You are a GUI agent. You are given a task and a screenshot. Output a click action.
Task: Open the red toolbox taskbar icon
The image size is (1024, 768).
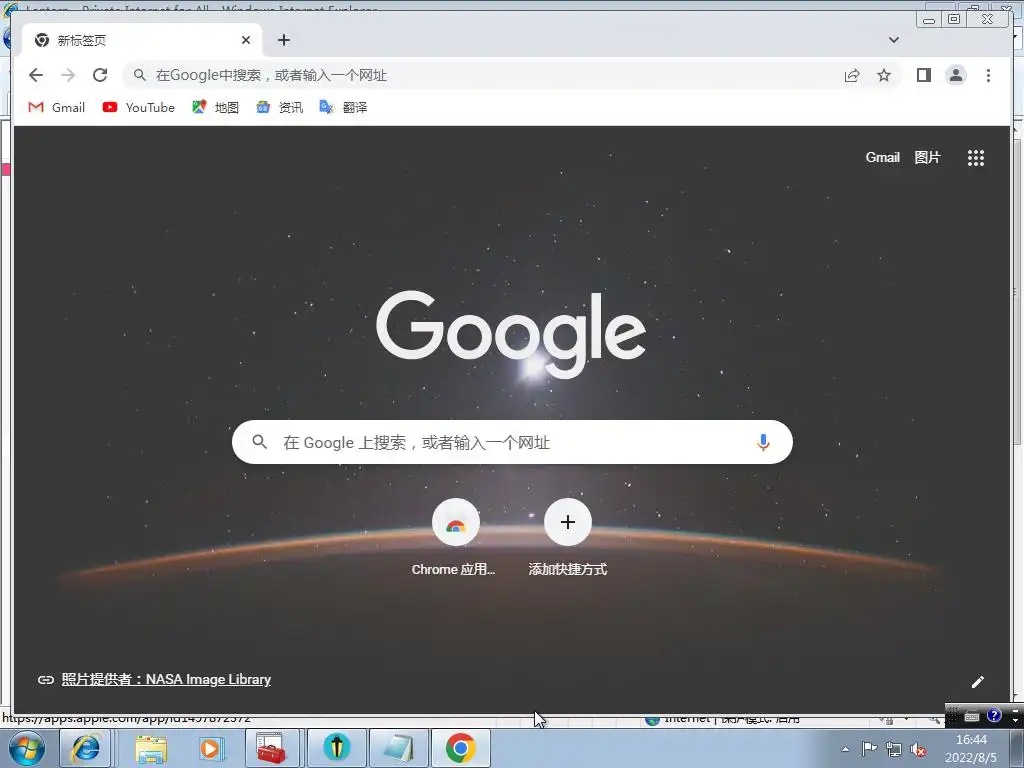[272, 748]
